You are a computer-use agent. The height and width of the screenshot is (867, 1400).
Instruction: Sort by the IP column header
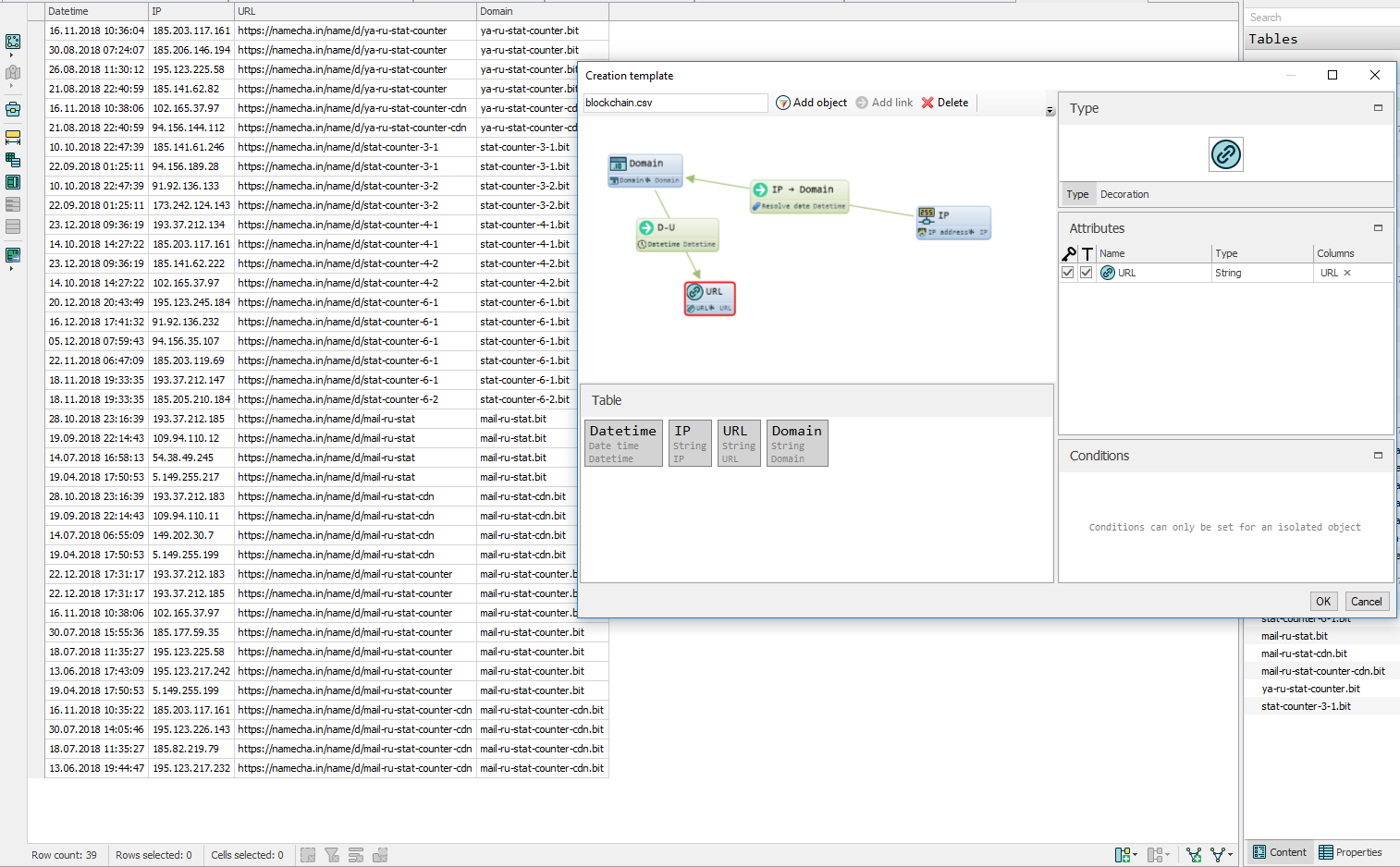(x=191, y=11)
